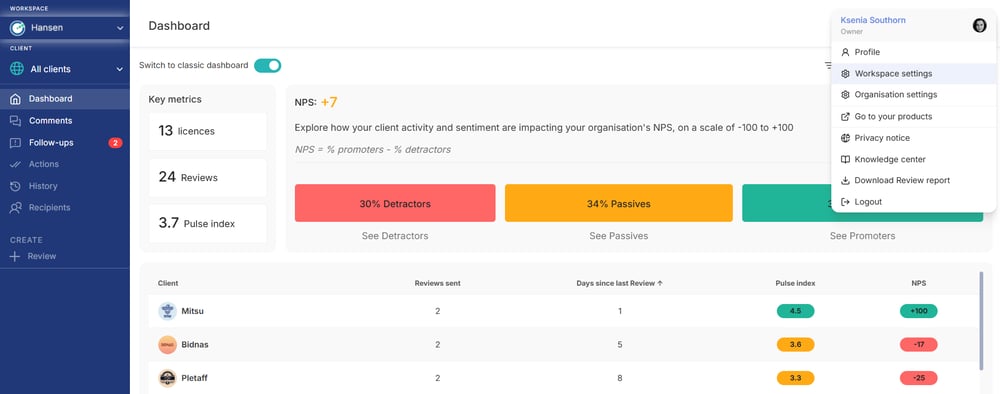Click the 3.7 Pulse index card

pyautogui.click(x=208, y=224)
